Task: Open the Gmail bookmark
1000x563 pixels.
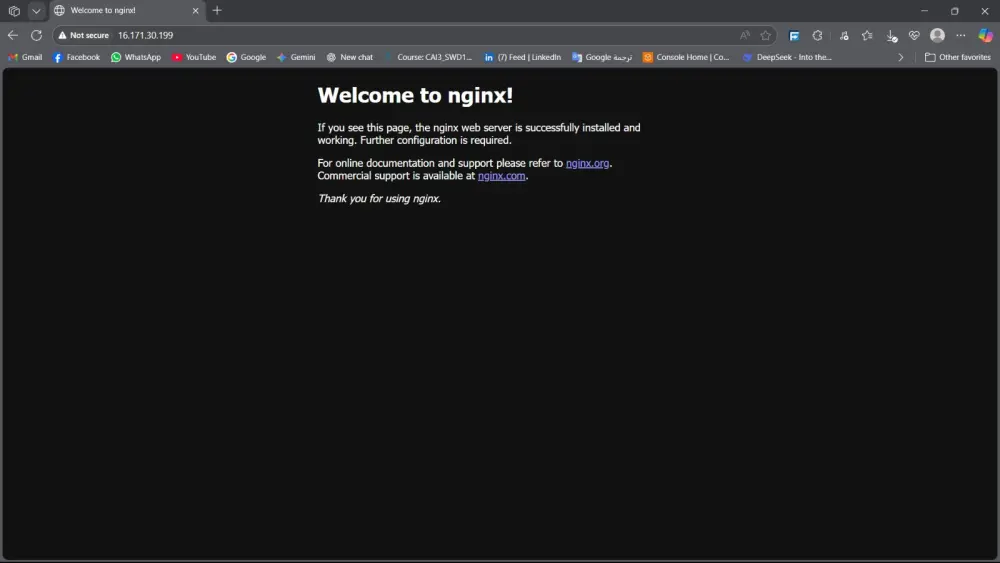Action: [x=25, y=57]
